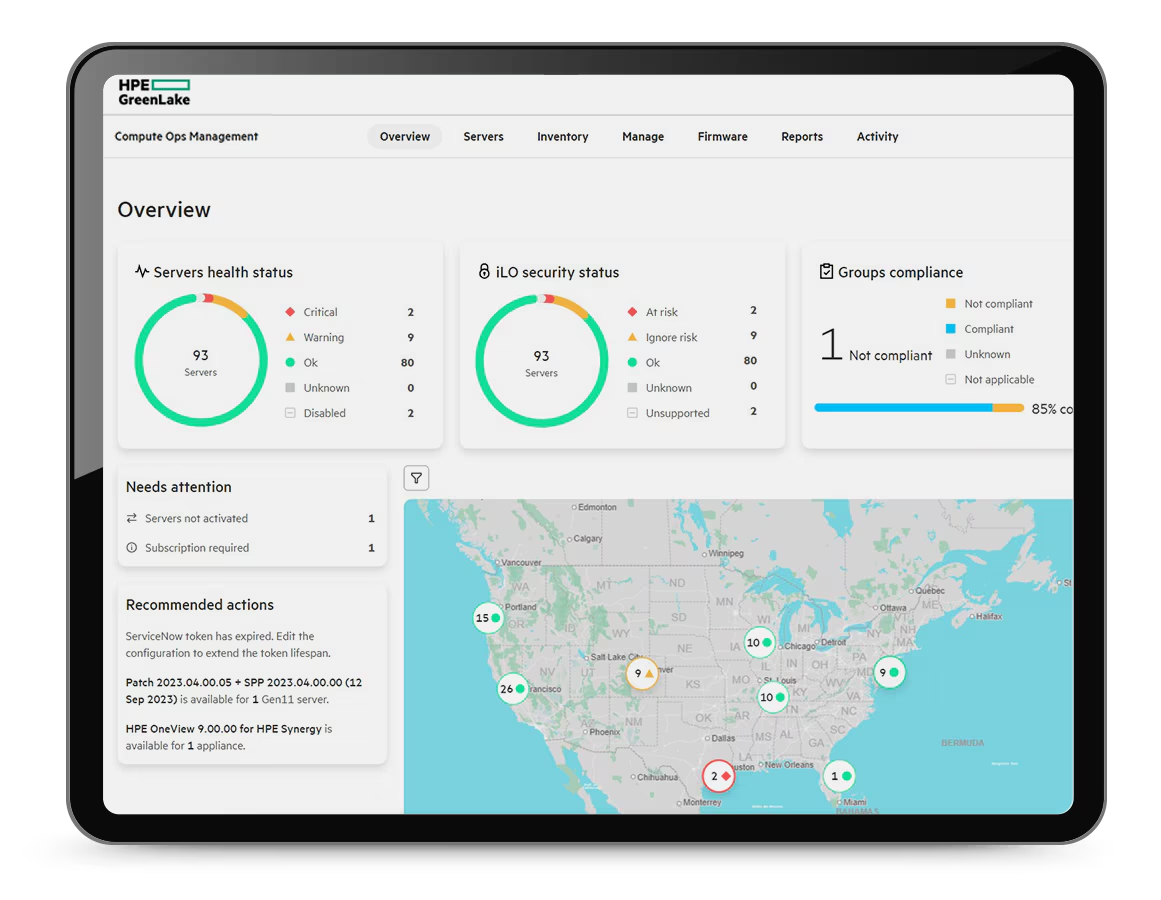Select the Manage tab

(643, 136)
